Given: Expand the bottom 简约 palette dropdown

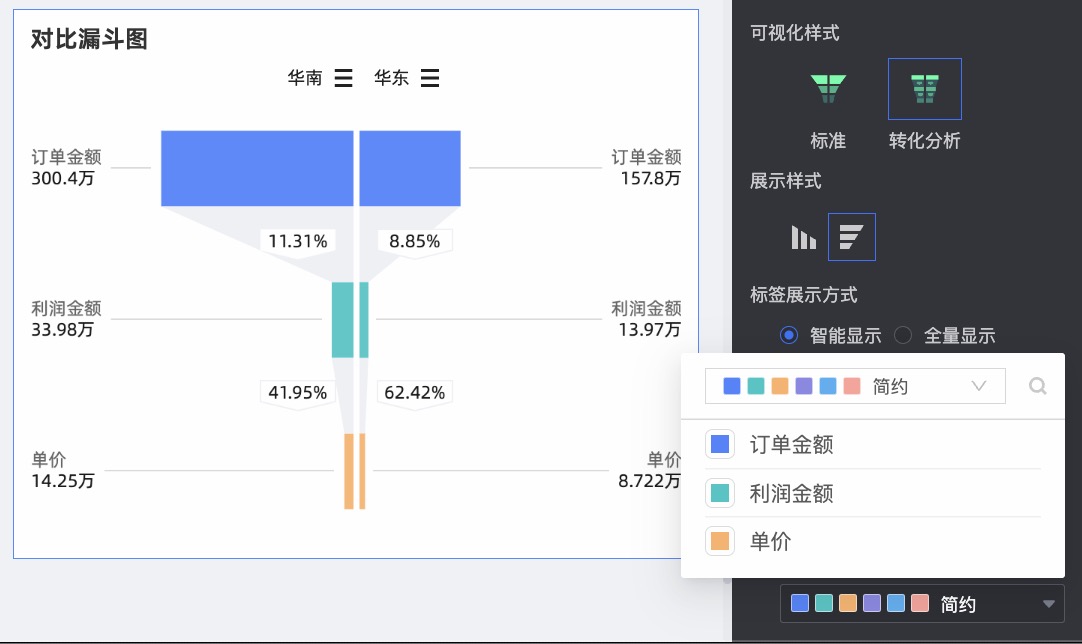Looking at the screenshot, I should point(920,604).
